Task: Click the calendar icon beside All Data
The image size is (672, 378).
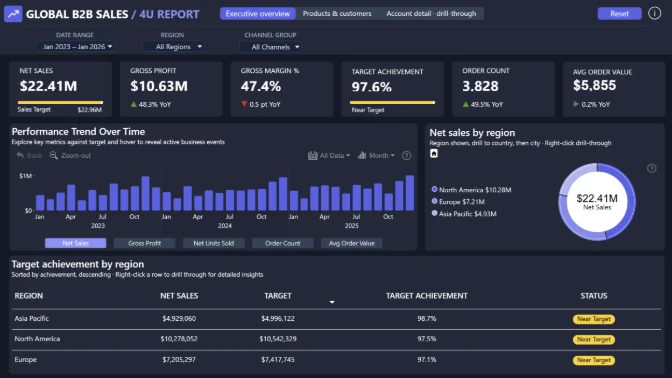Action: pyautogui.click(x=312, y=156)
